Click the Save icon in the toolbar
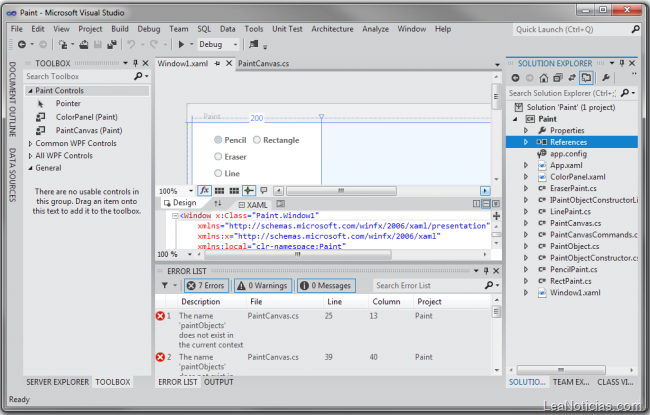 coord(98,44)
